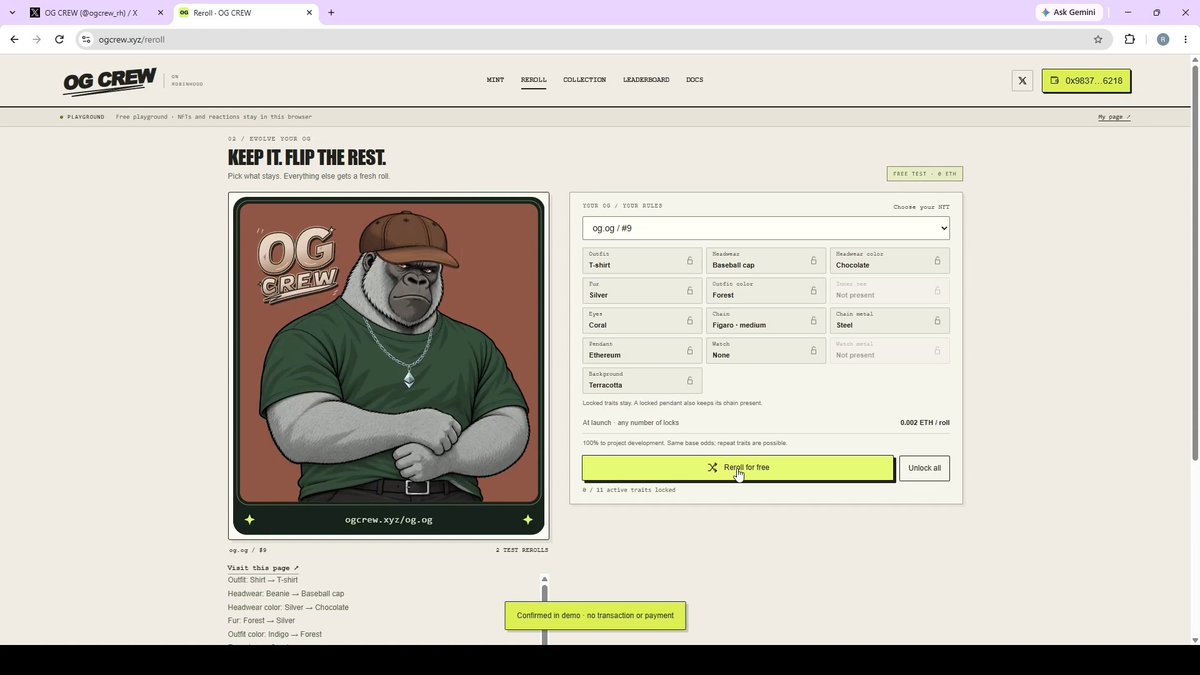1200x675 pixels.
Task: Click the Ask Gemini button
Action: point(1070,12)
